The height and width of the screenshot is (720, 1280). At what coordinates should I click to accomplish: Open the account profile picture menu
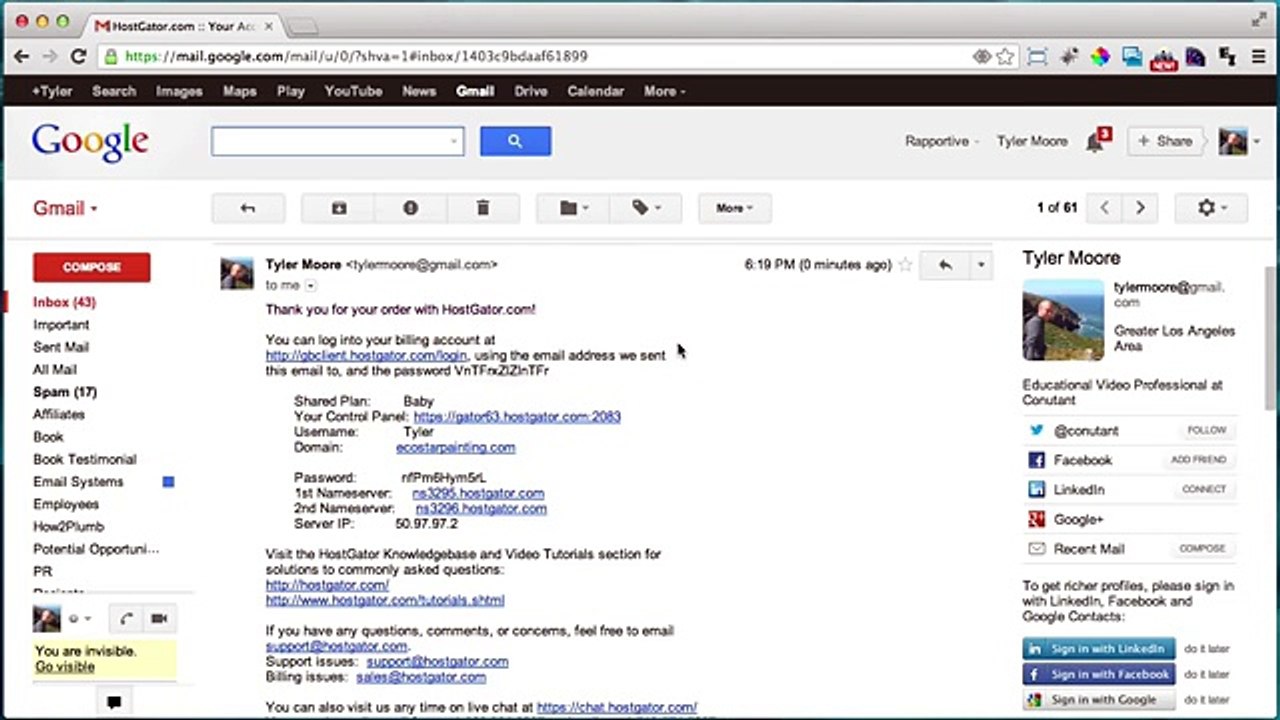(x=1238, y=141)
